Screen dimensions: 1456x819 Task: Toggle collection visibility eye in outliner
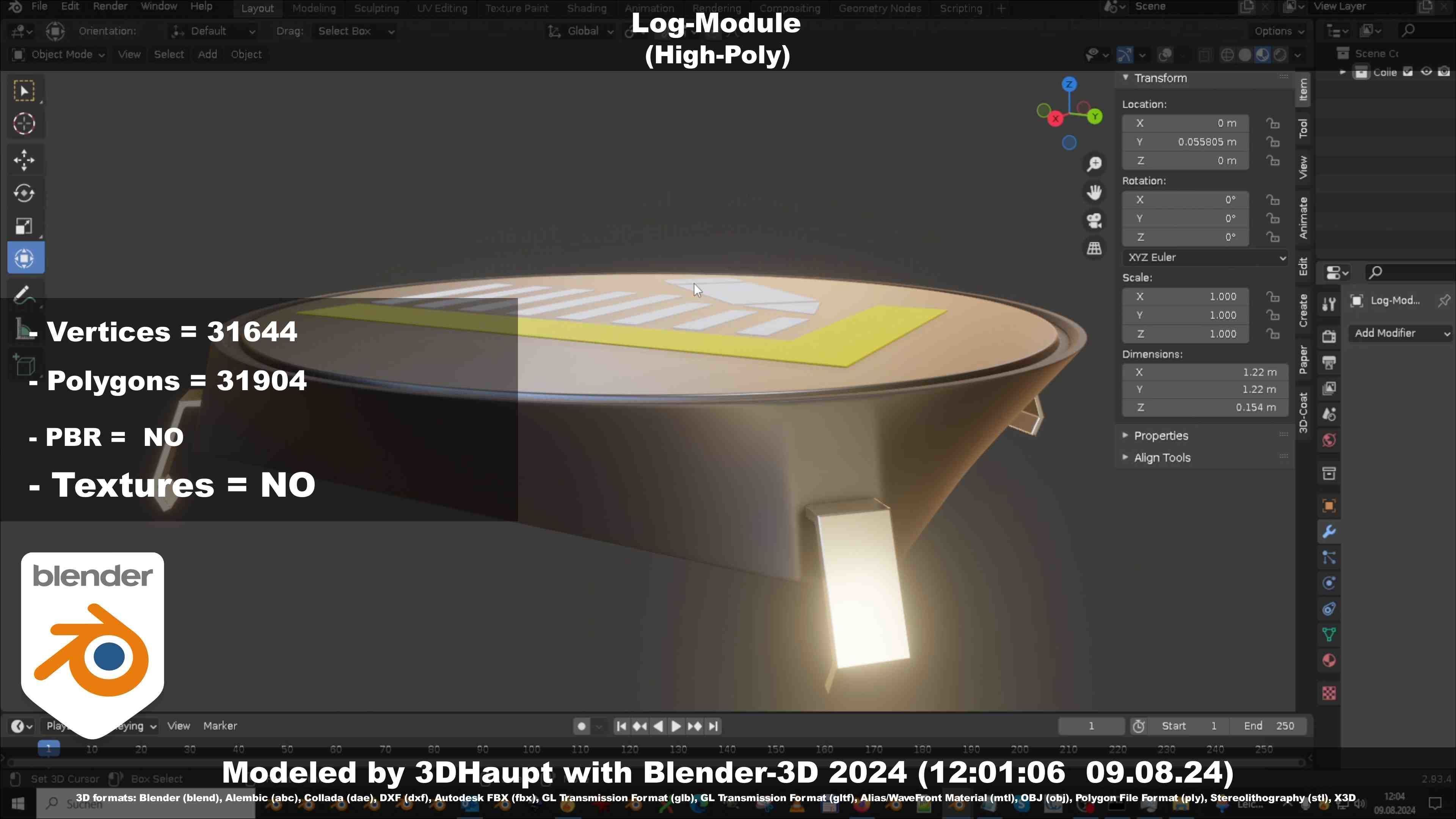pyautogui.click(x=1426, y=72)
